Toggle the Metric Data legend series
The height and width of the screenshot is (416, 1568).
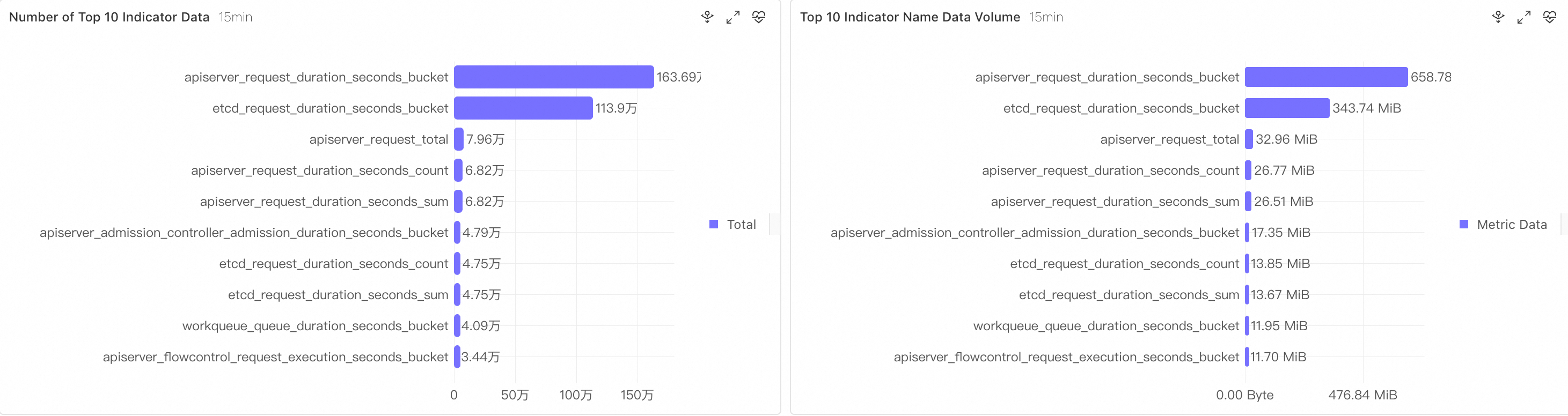click(1504, 225)
